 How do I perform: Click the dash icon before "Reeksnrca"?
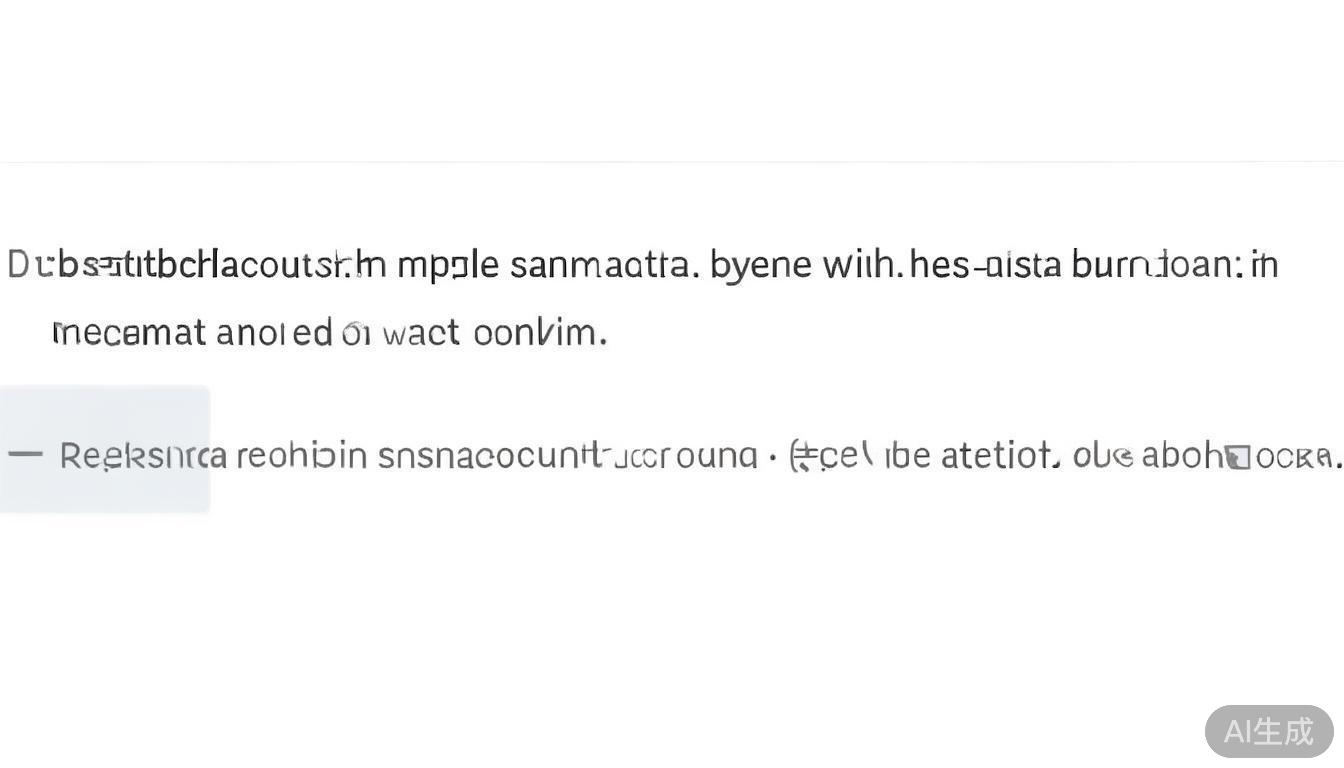[25, 455]
